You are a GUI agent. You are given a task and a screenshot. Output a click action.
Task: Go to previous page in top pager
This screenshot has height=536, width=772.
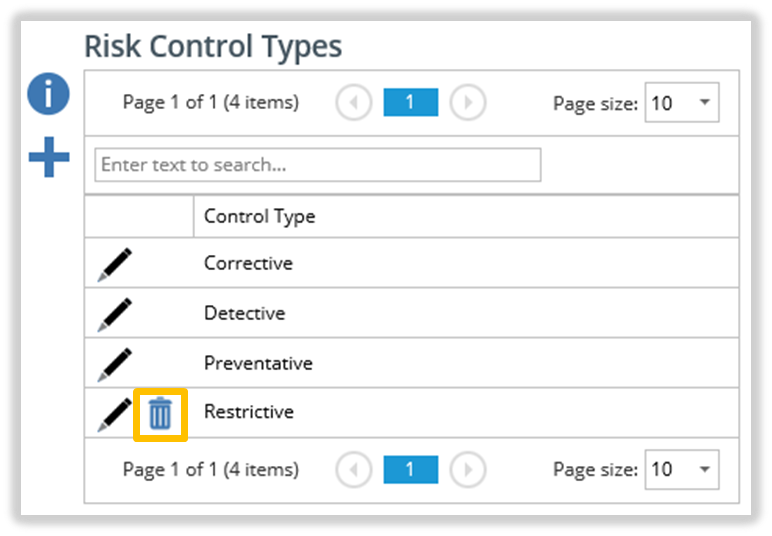click(354, 102)
